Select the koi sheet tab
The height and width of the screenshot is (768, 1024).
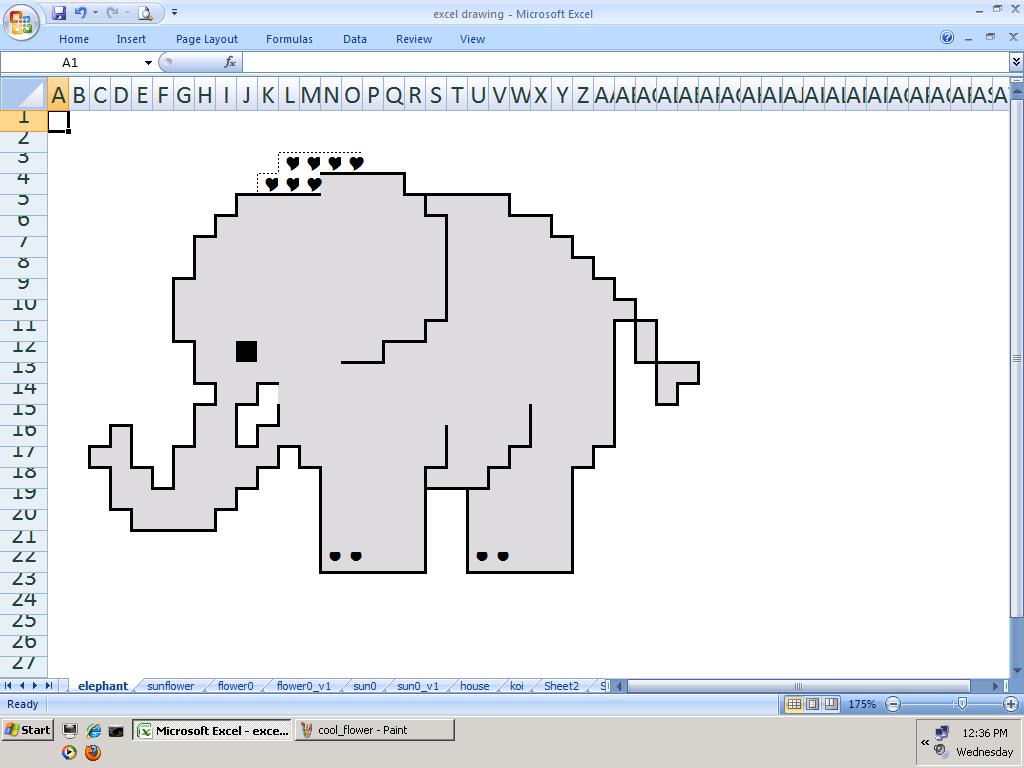[x=517, y=686]
